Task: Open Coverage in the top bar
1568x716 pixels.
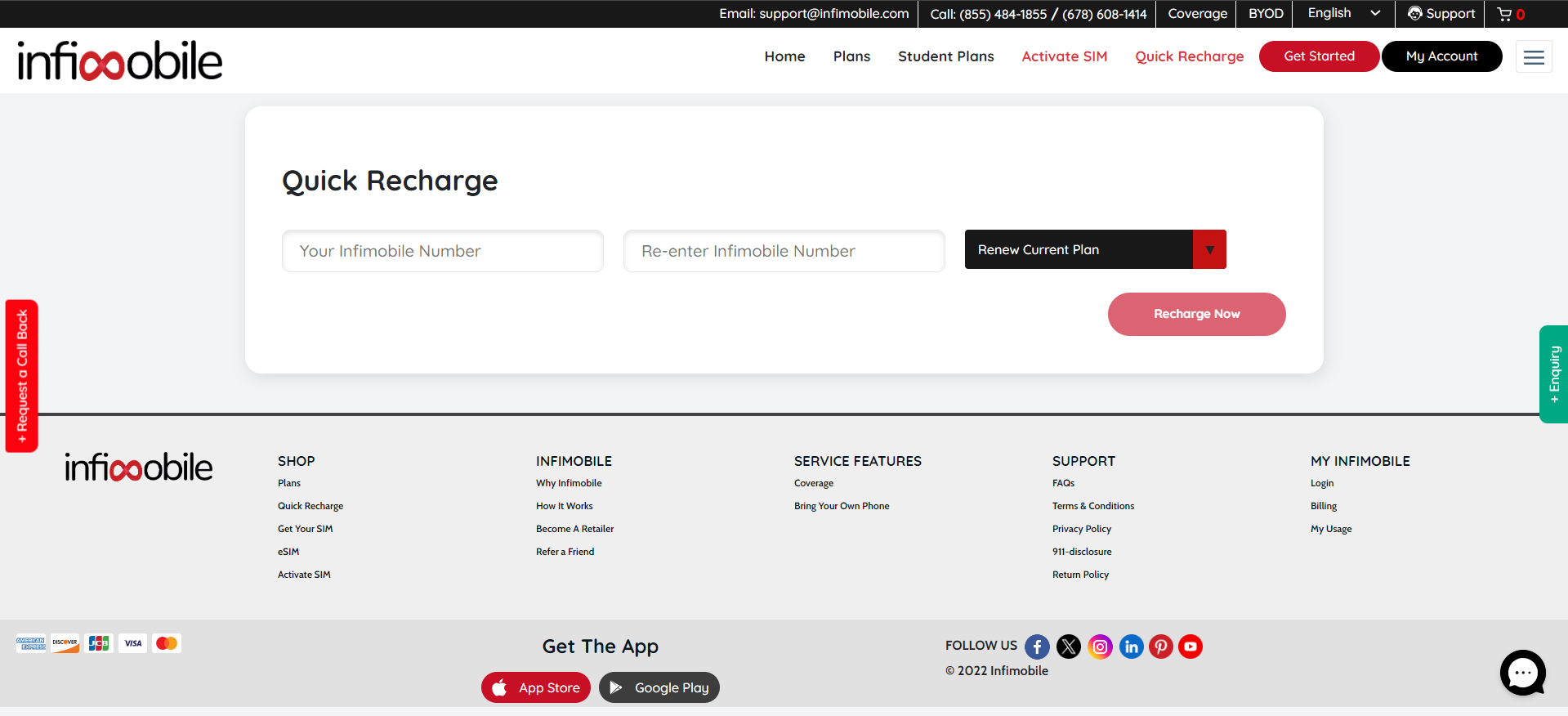Action: click(1198, 14)
